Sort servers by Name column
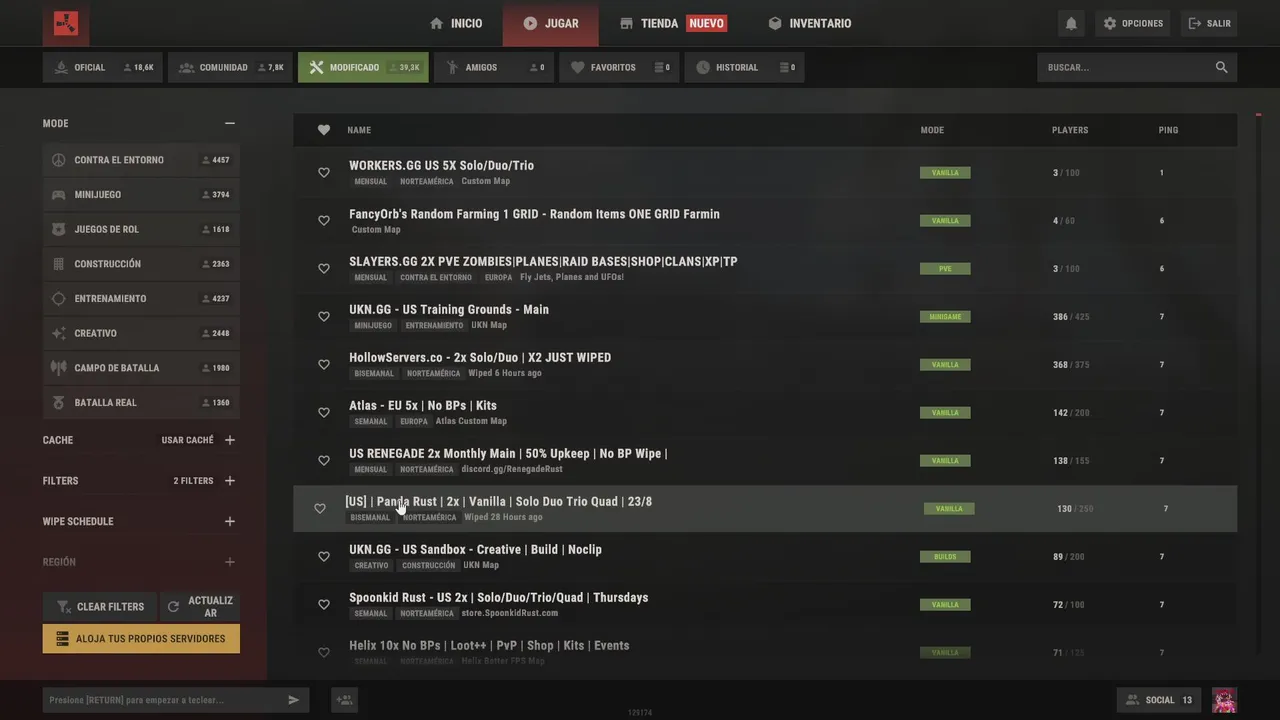1280x720 pixels. click(359, 130)
